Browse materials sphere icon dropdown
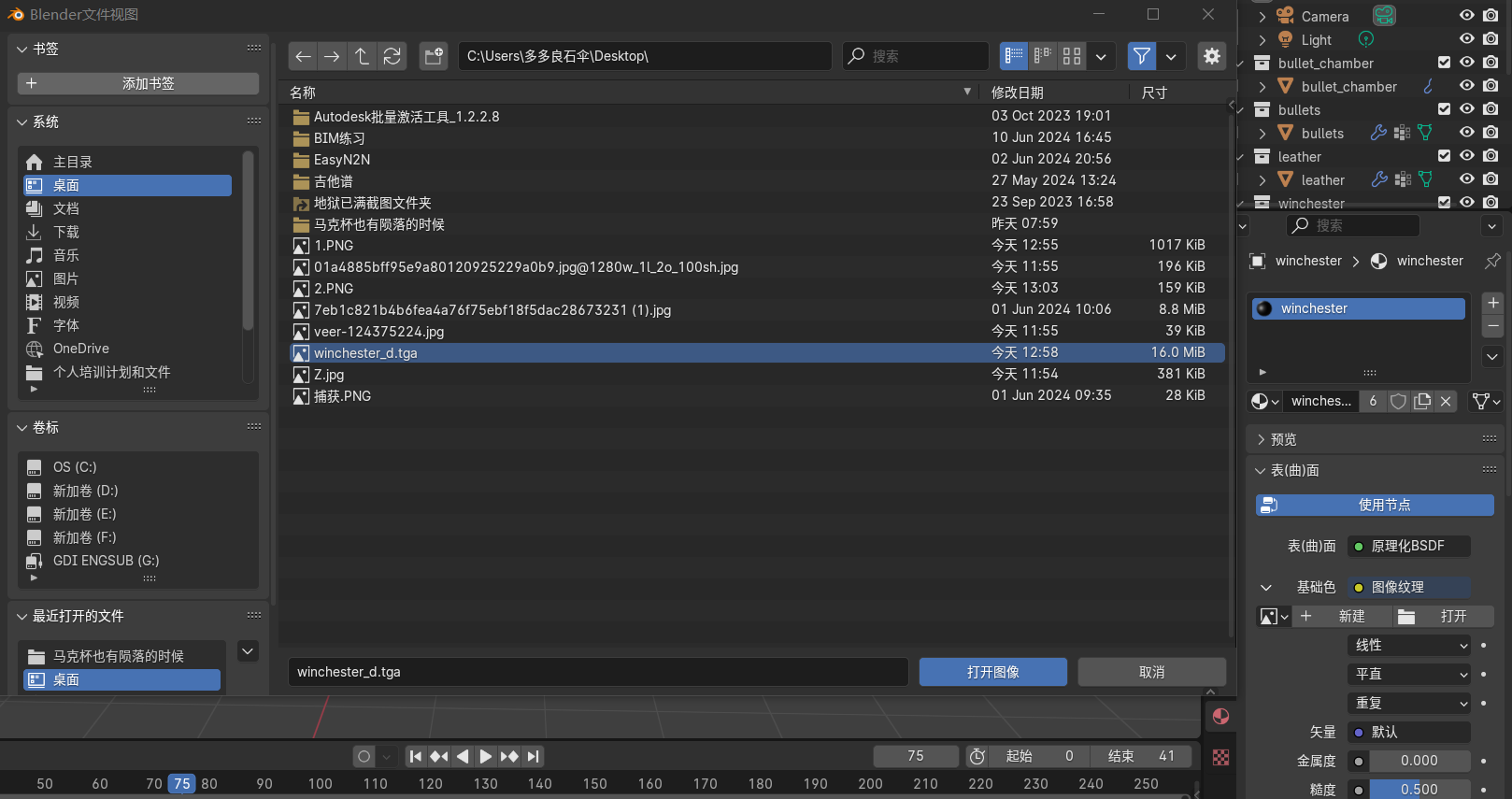This screenshot has height=799, width=1512. [x=1265, y=401]
